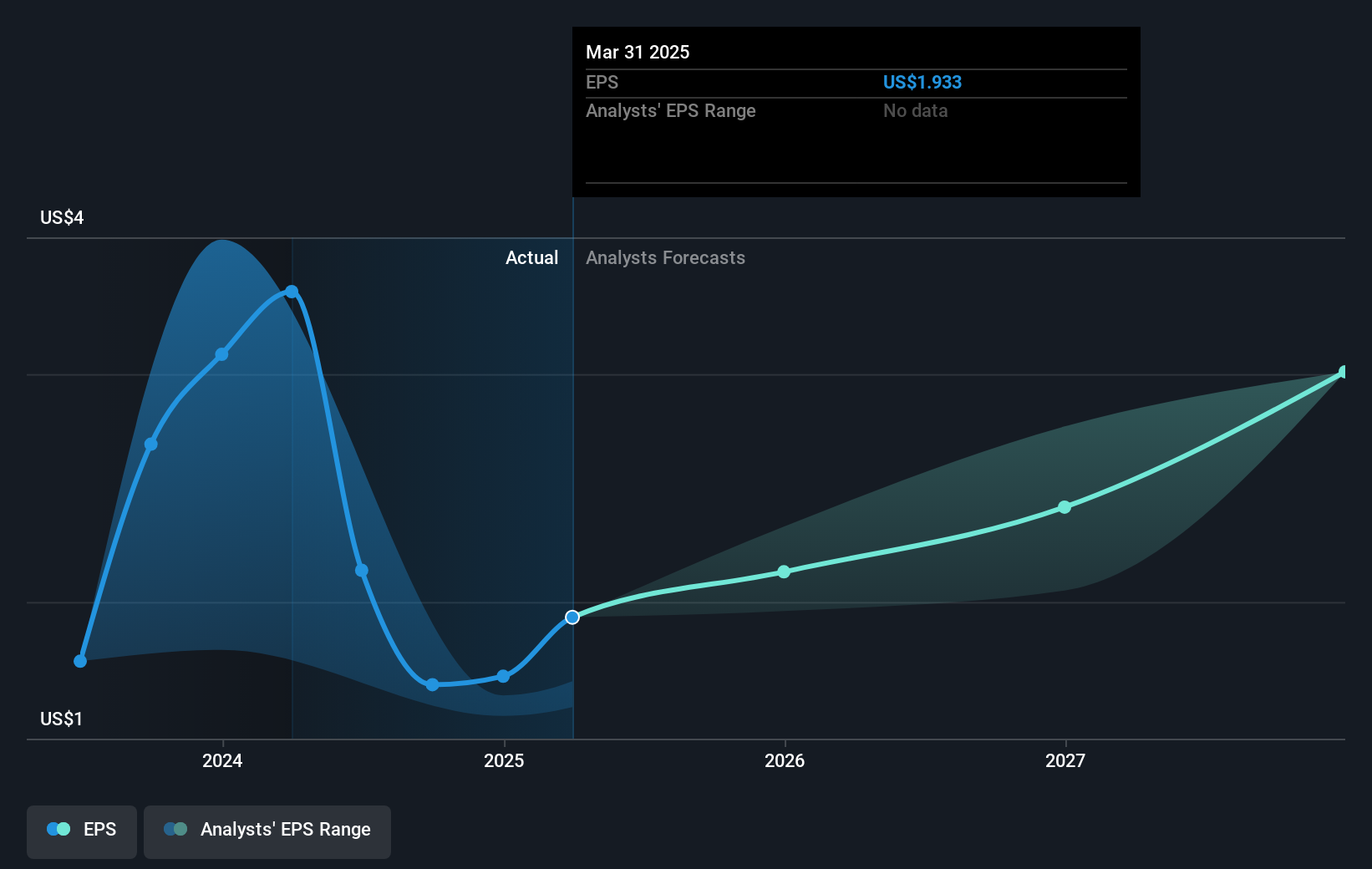Click the 2027 x-axis label

1065,760
